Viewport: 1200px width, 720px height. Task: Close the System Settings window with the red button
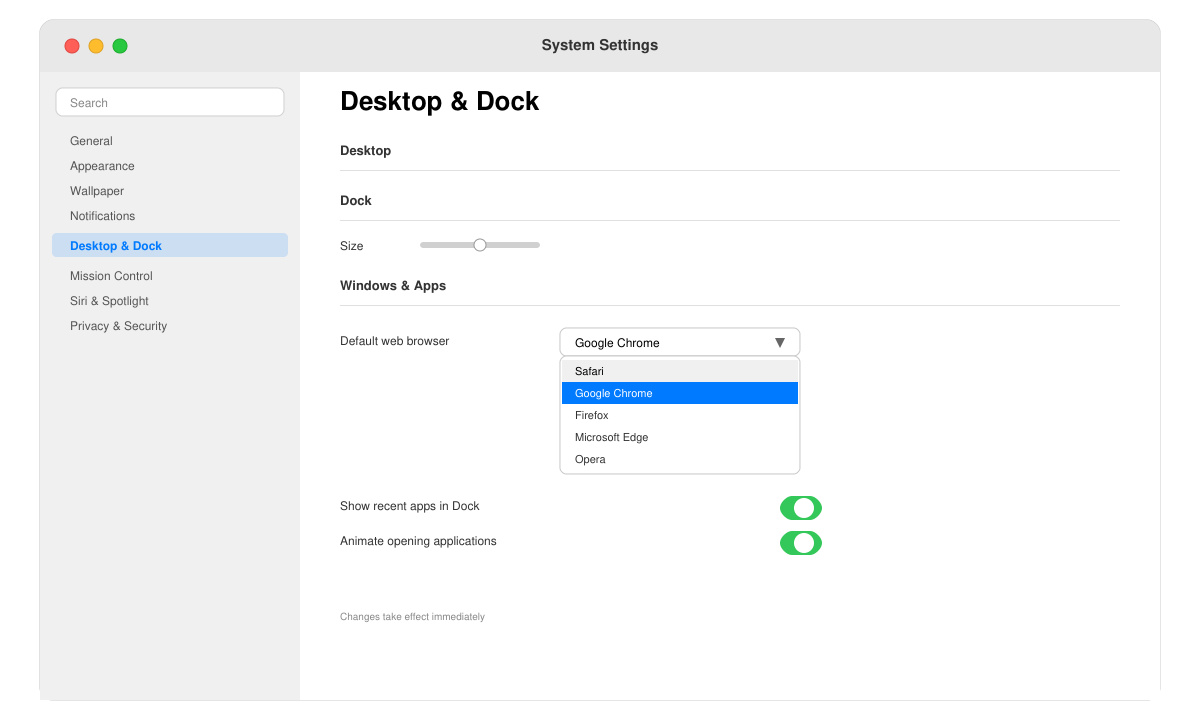click(x=72, y=46)
